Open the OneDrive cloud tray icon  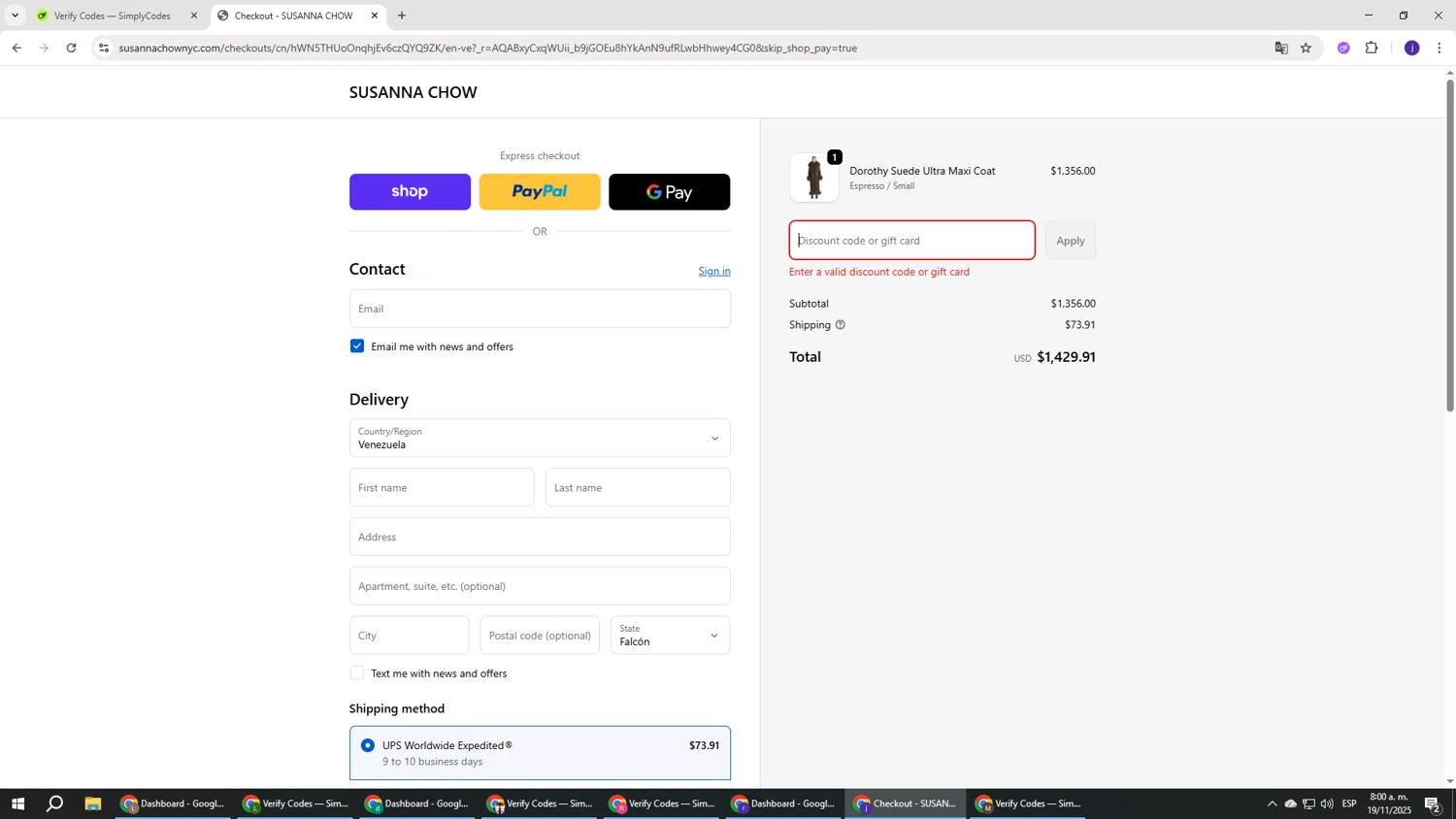(x=1290, y=803)
